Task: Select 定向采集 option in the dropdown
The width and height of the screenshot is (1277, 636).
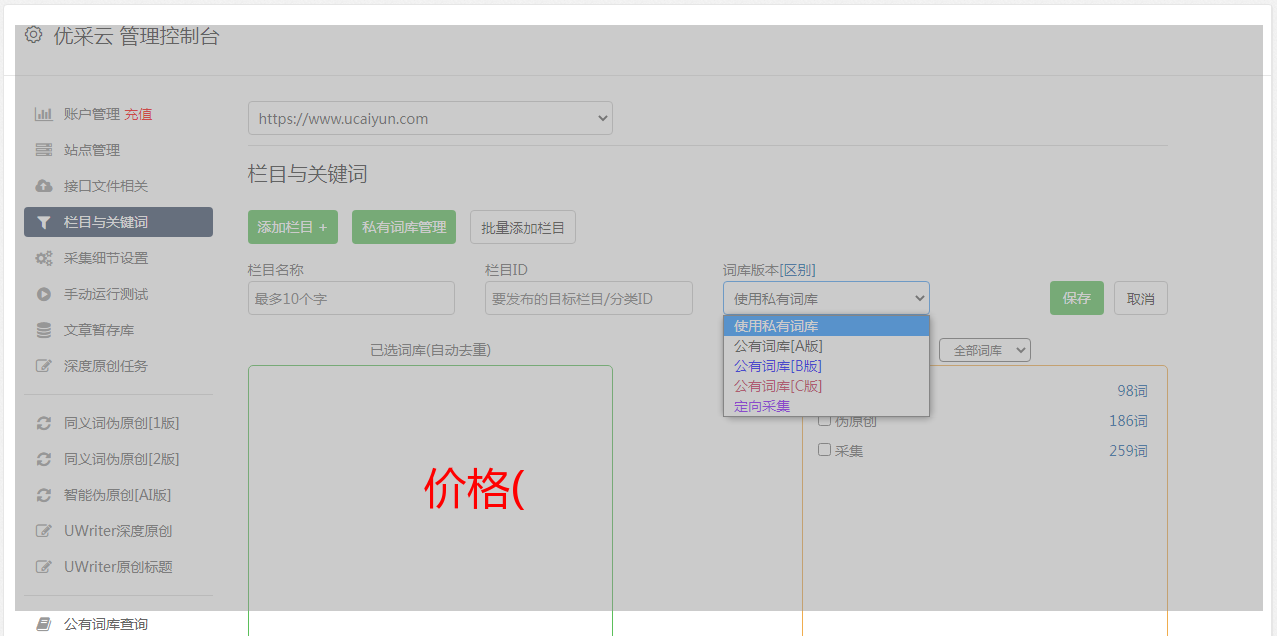Action: tap(762, 406)
